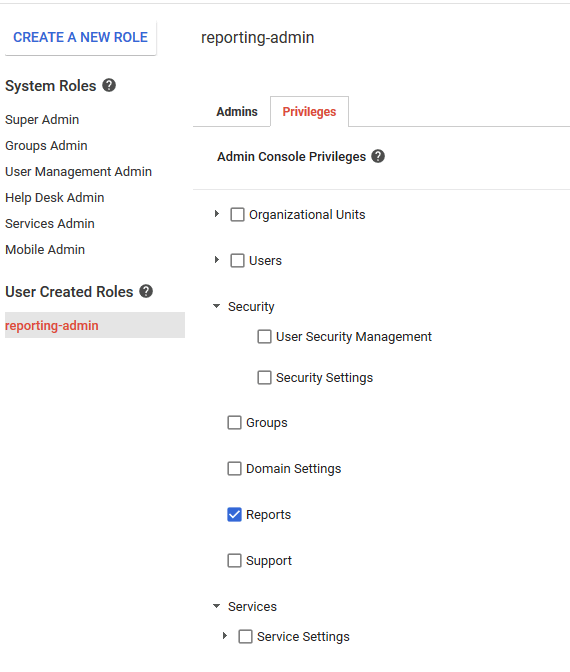Open the Help Desk Admin role
Image resolution: width=570 pixels, height=672 pixels.
tap(55, 198)
